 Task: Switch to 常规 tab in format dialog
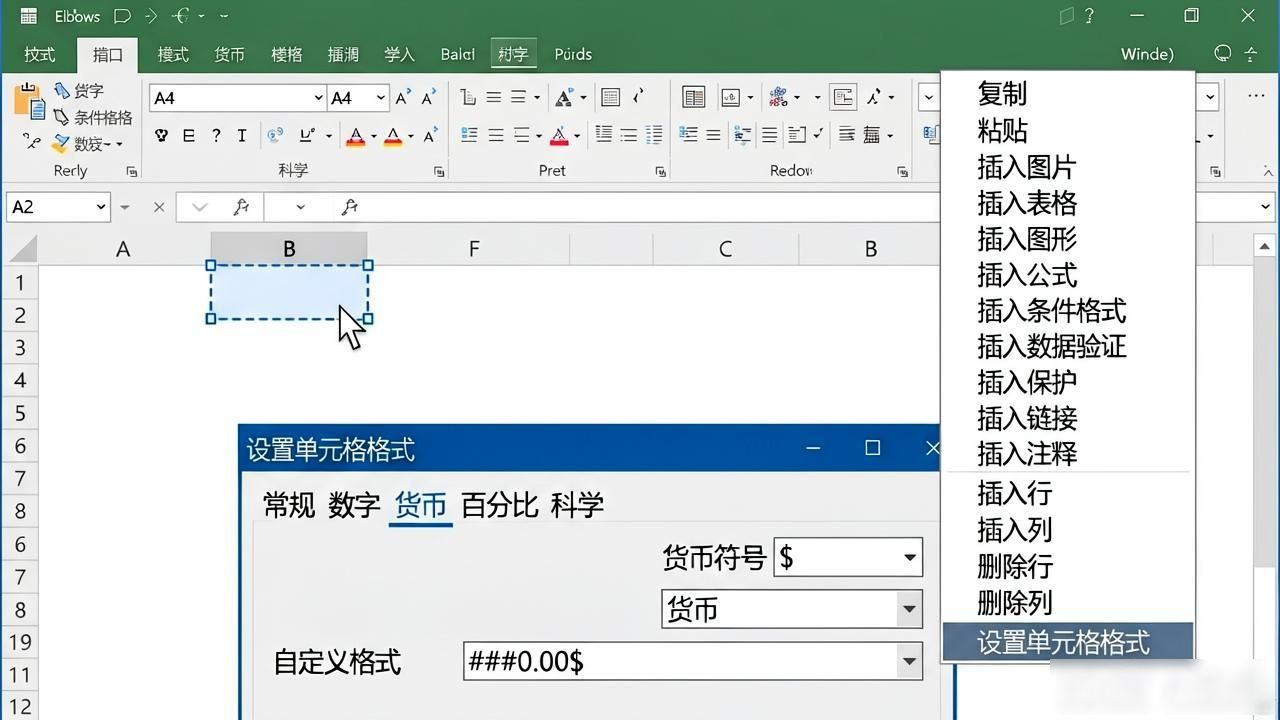point(289,505)
